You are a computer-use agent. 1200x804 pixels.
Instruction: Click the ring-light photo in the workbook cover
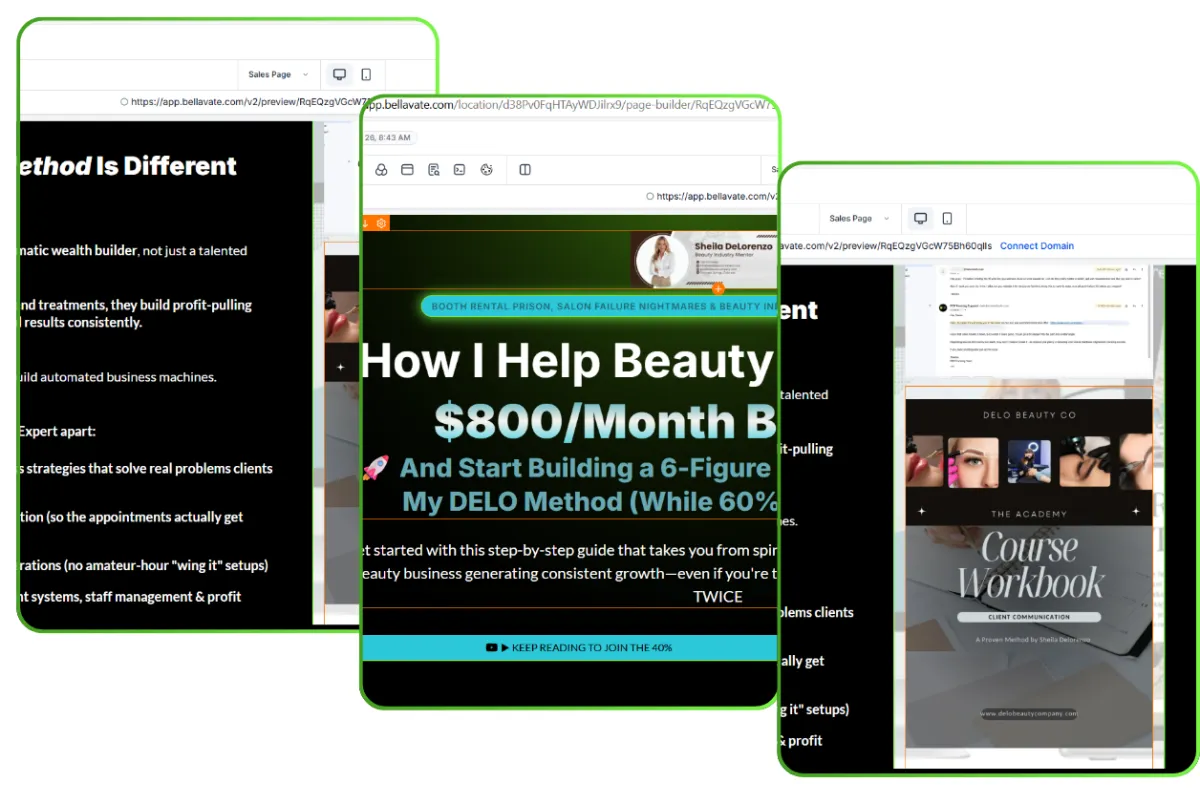coord(1029,461)
